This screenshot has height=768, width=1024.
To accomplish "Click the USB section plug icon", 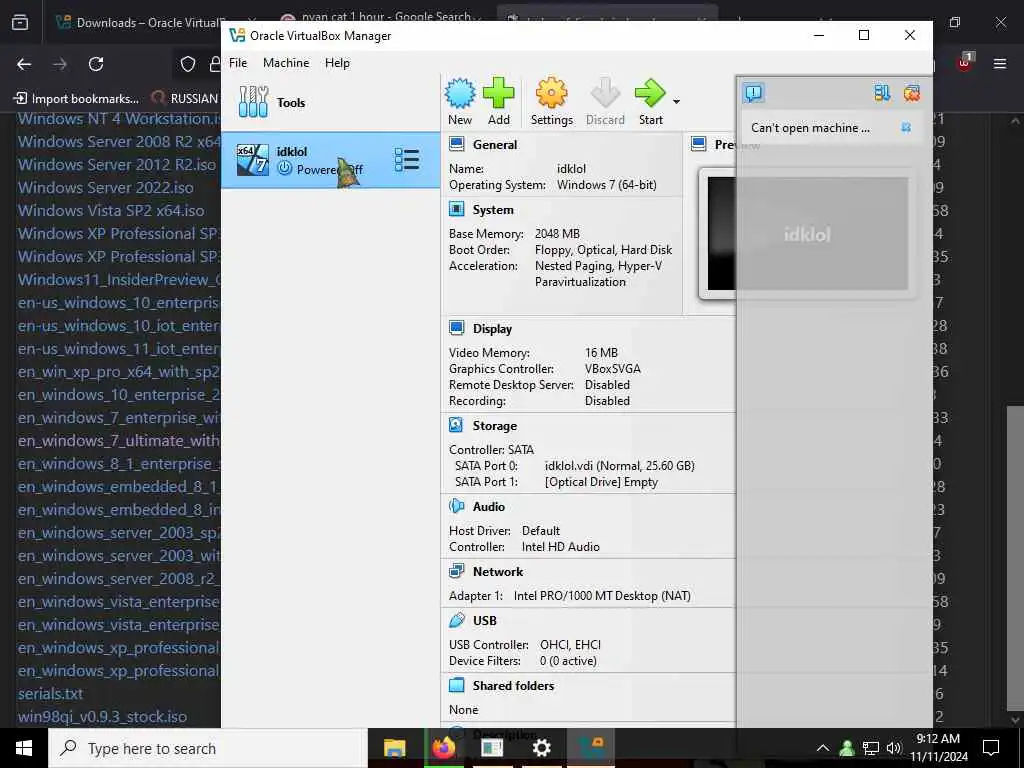I will point(456,620).
